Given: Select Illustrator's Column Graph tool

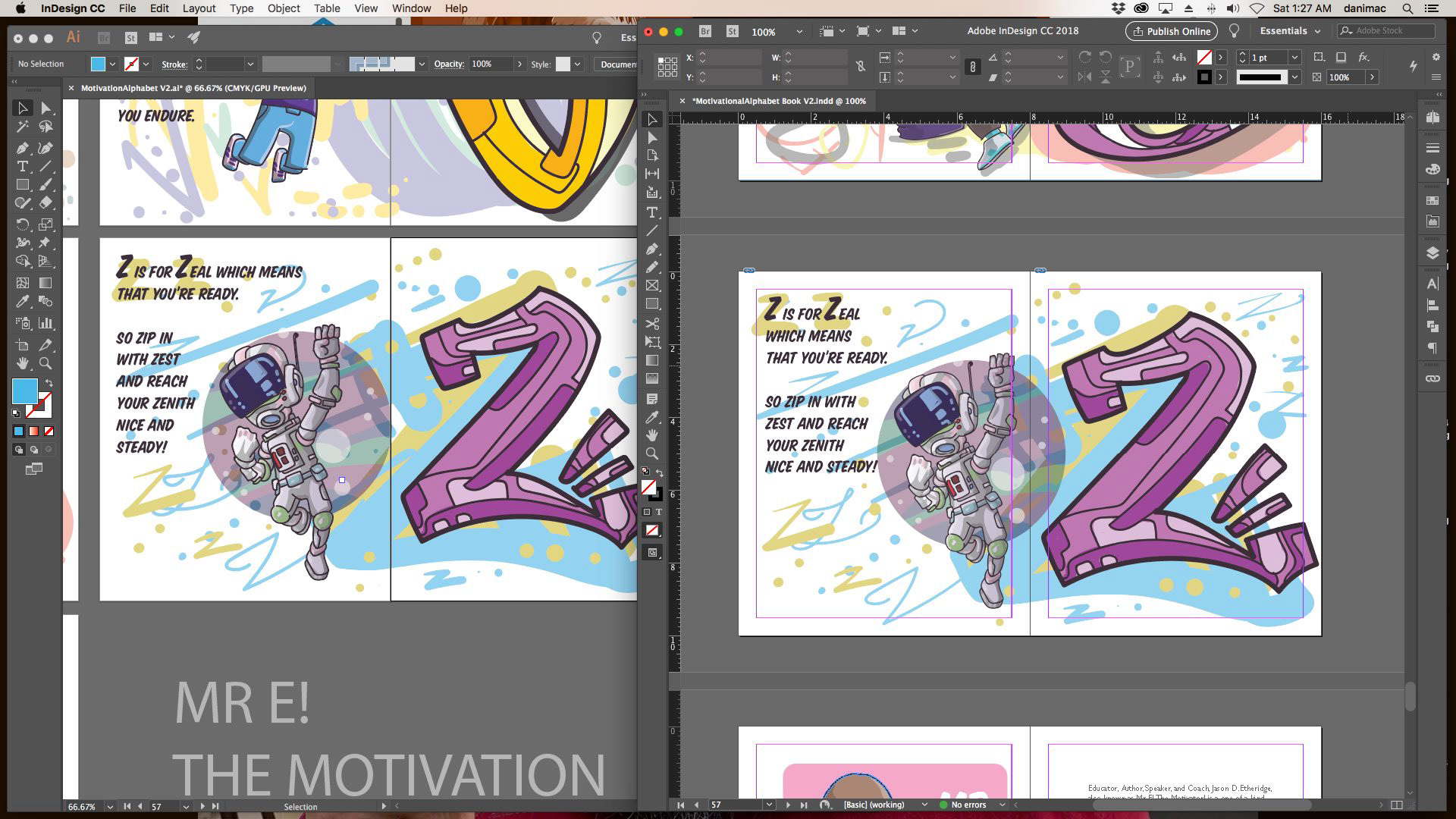Looking at the screenshot, I should click(45, 323).
